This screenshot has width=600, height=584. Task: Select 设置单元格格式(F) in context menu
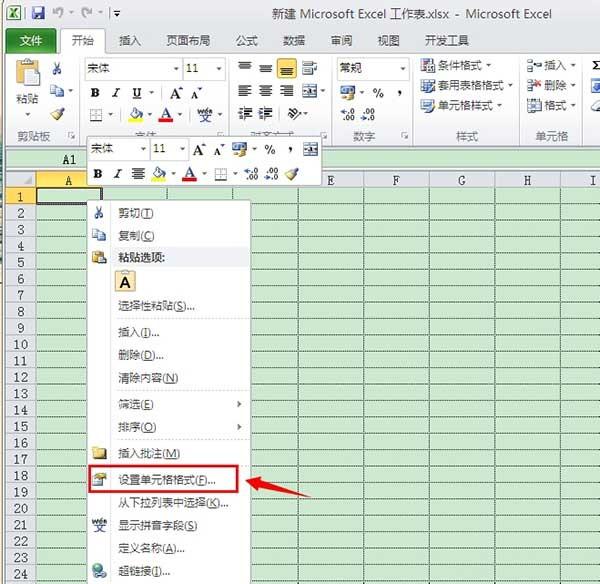(166, 479)
